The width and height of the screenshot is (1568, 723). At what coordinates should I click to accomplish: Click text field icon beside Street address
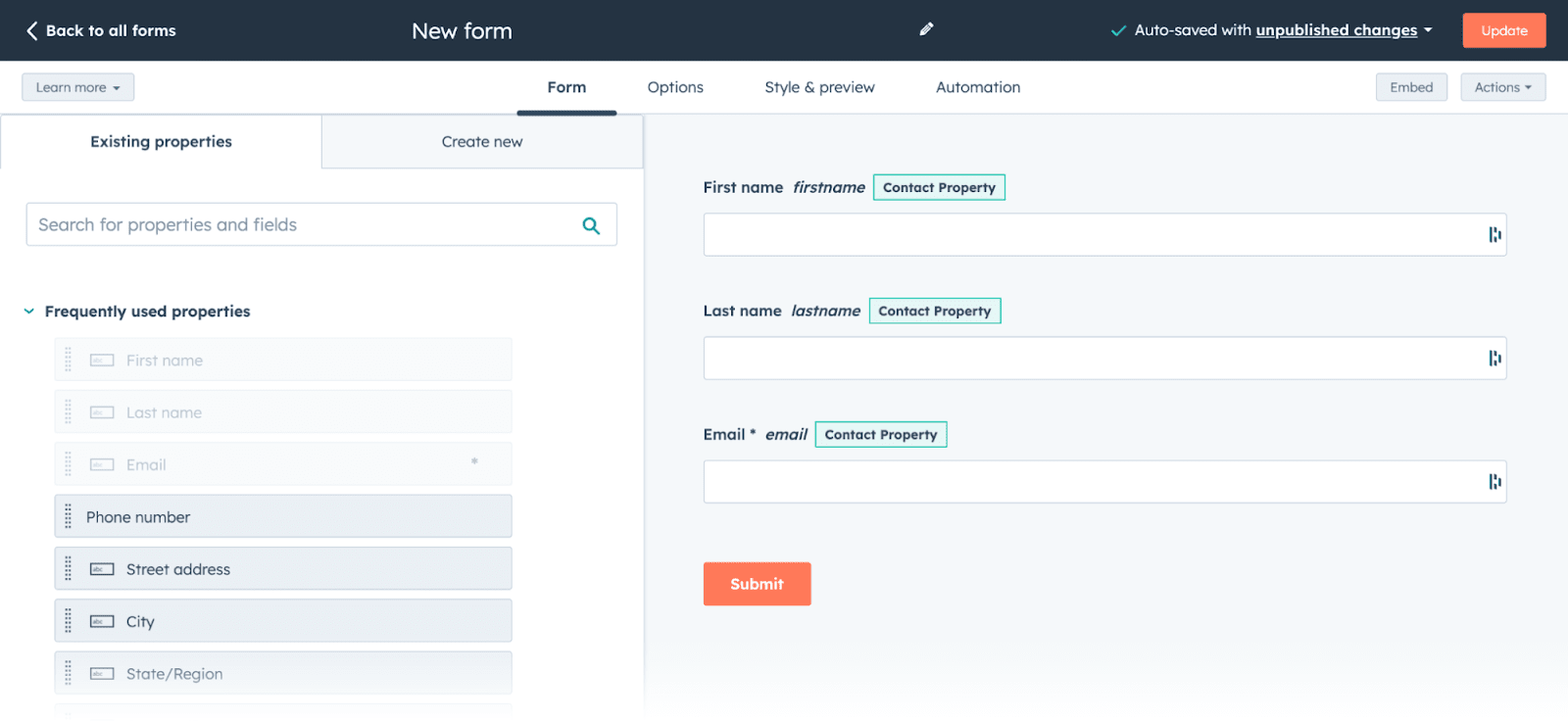102,569
